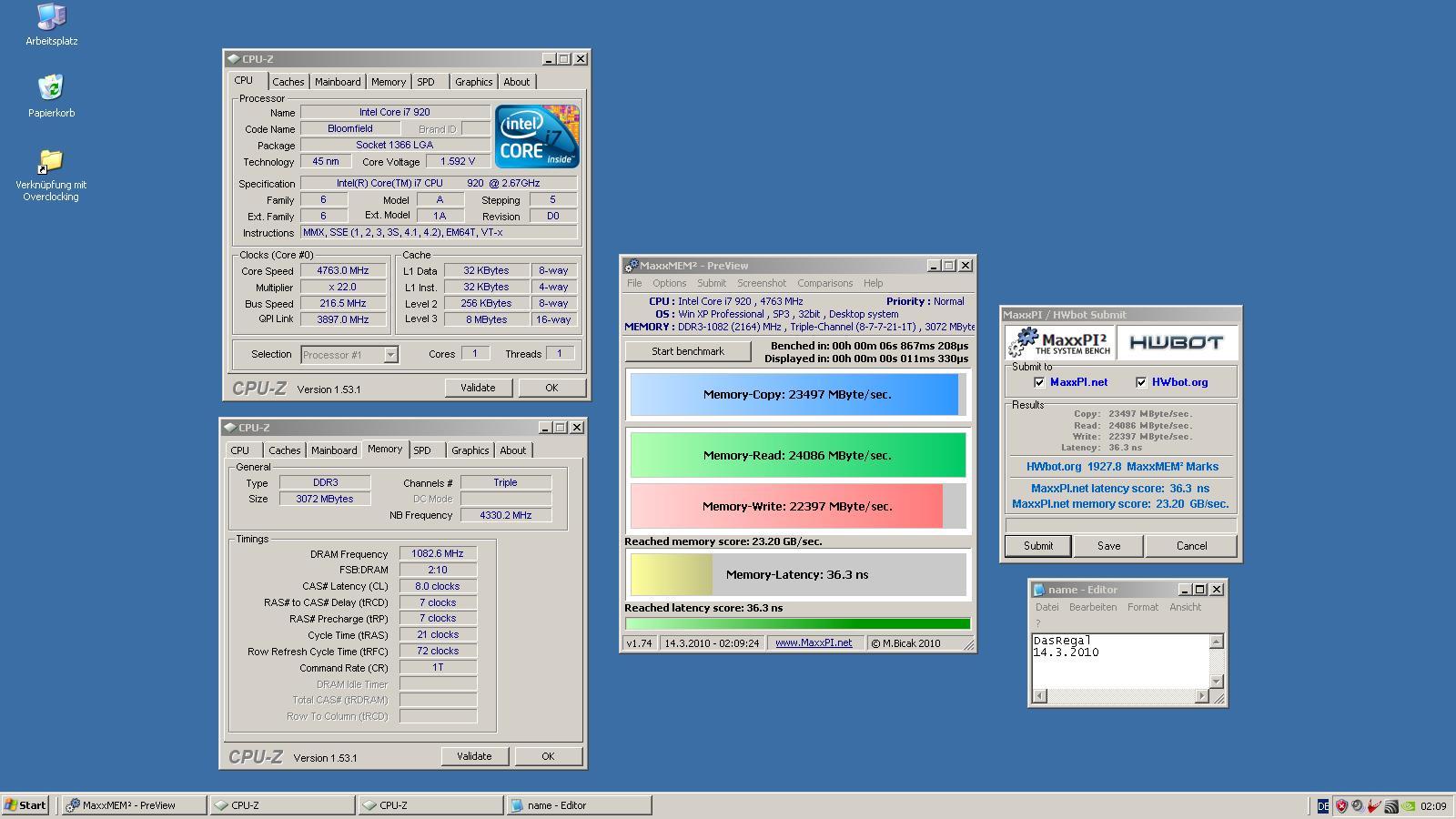Click the DE language indicator in the tray
The height and width of the screenshot is (819, 1456).
pyautogui.click(x=1323, y=805)
